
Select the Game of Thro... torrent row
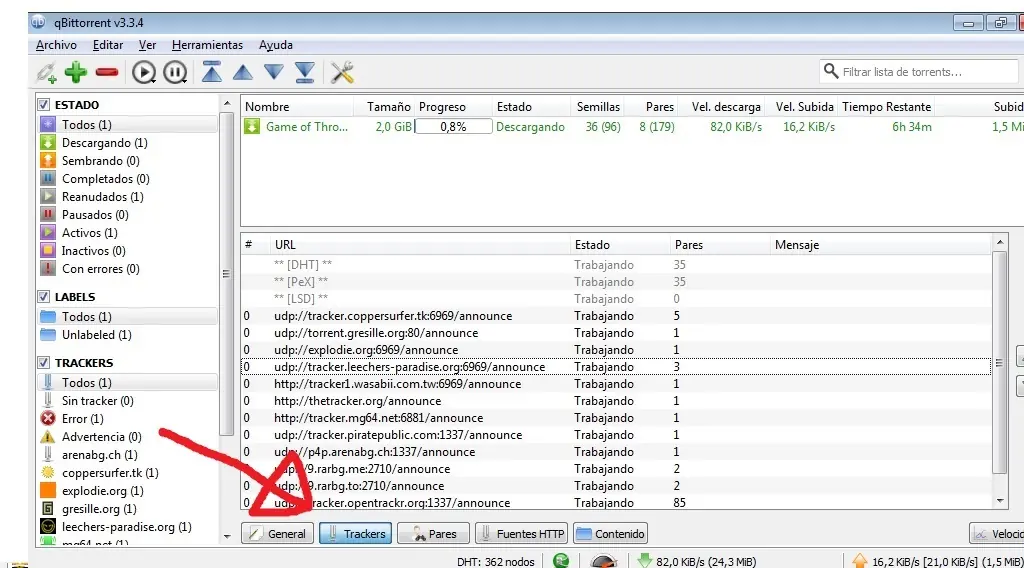pos(630,127)
